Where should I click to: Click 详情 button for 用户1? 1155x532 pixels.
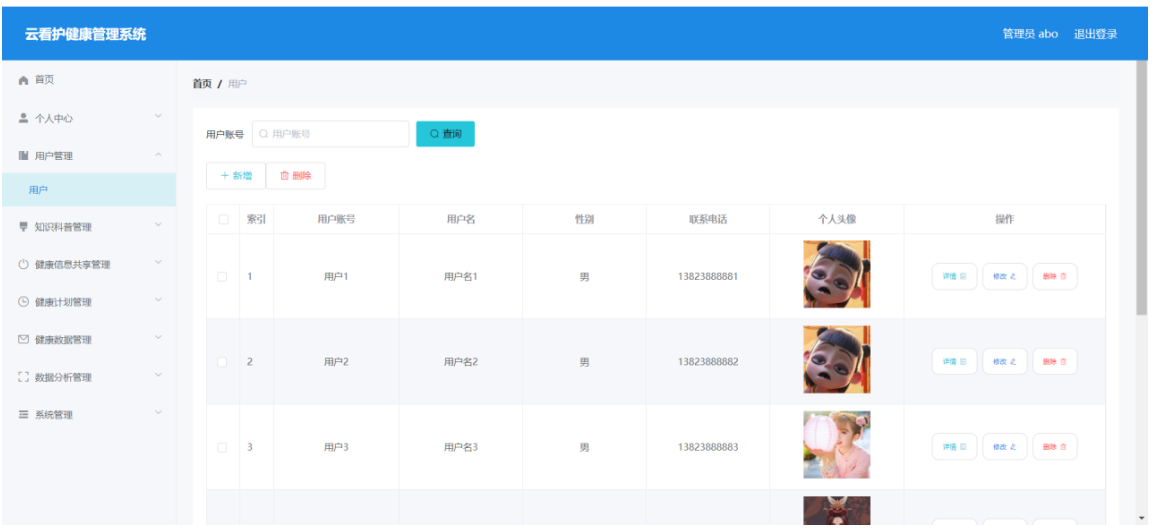[x=954, y=276]
